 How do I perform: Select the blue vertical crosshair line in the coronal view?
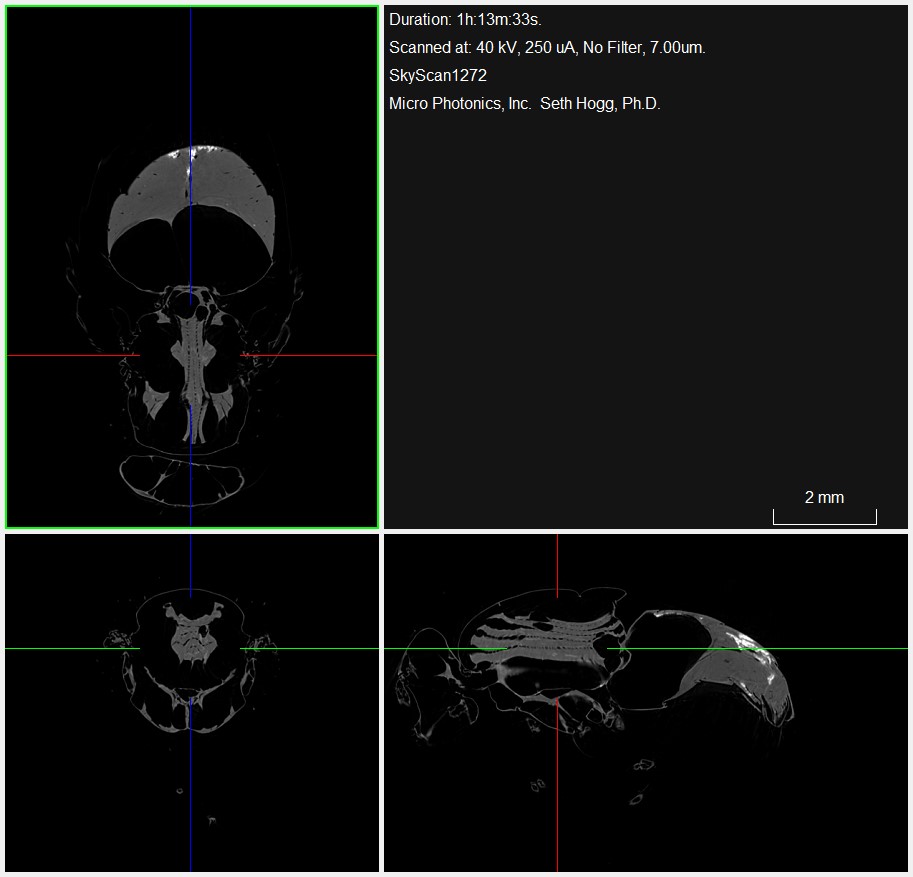[190, 80]
